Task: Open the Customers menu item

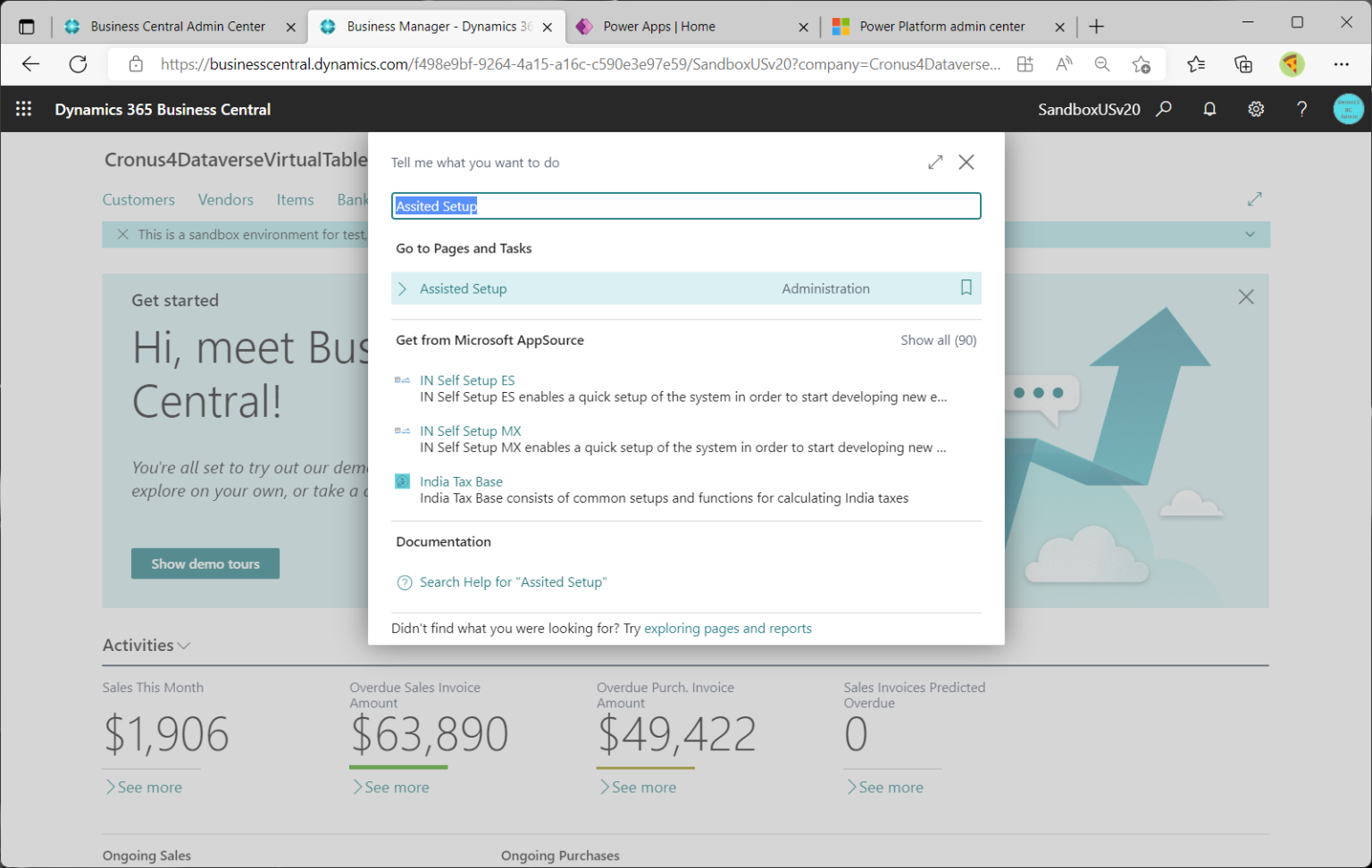Action: [138, 200]
